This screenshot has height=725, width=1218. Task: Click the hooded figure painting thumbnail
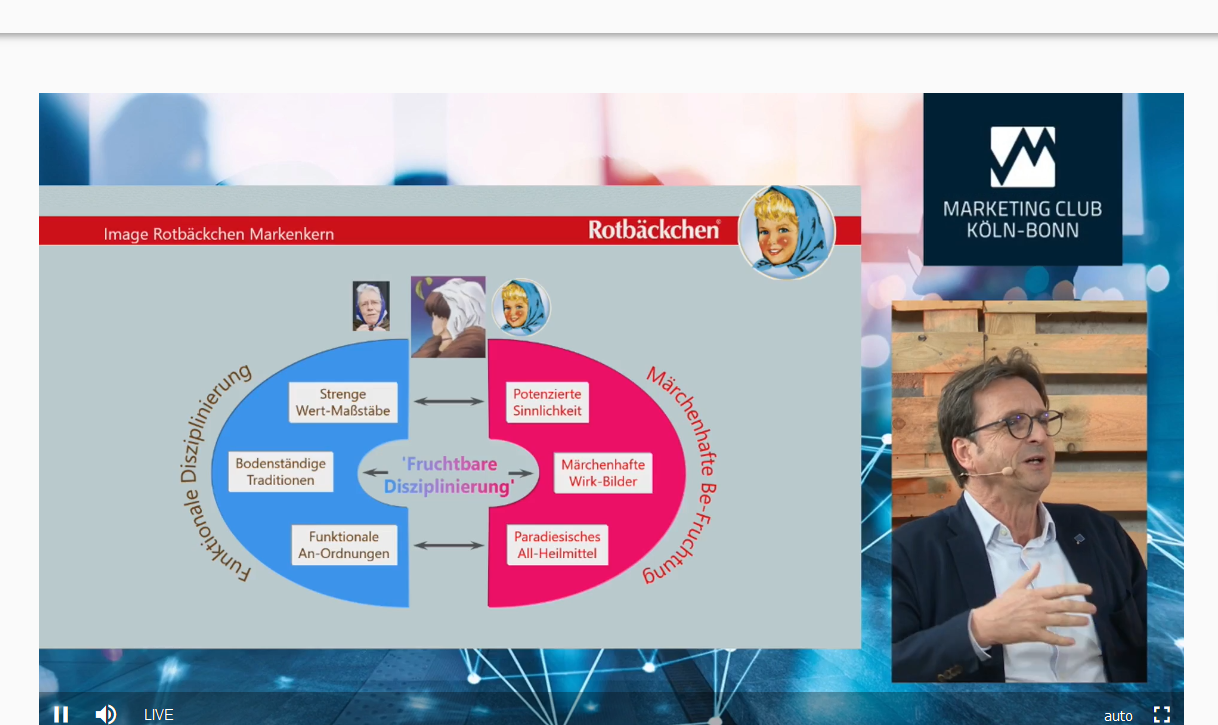pos(448,317)
